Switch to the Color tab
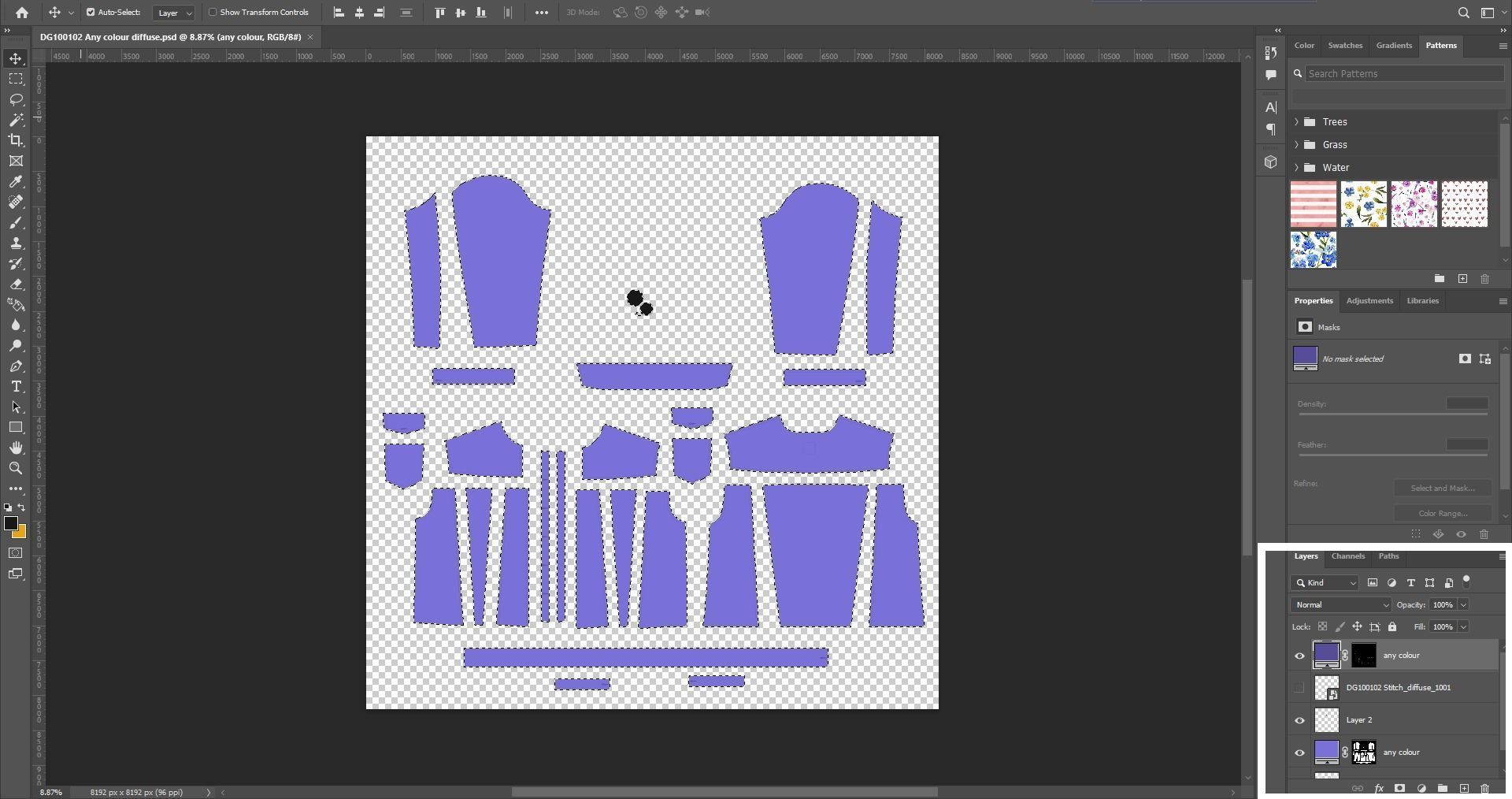This screenshot has height=799, width=1512. 1304,46
